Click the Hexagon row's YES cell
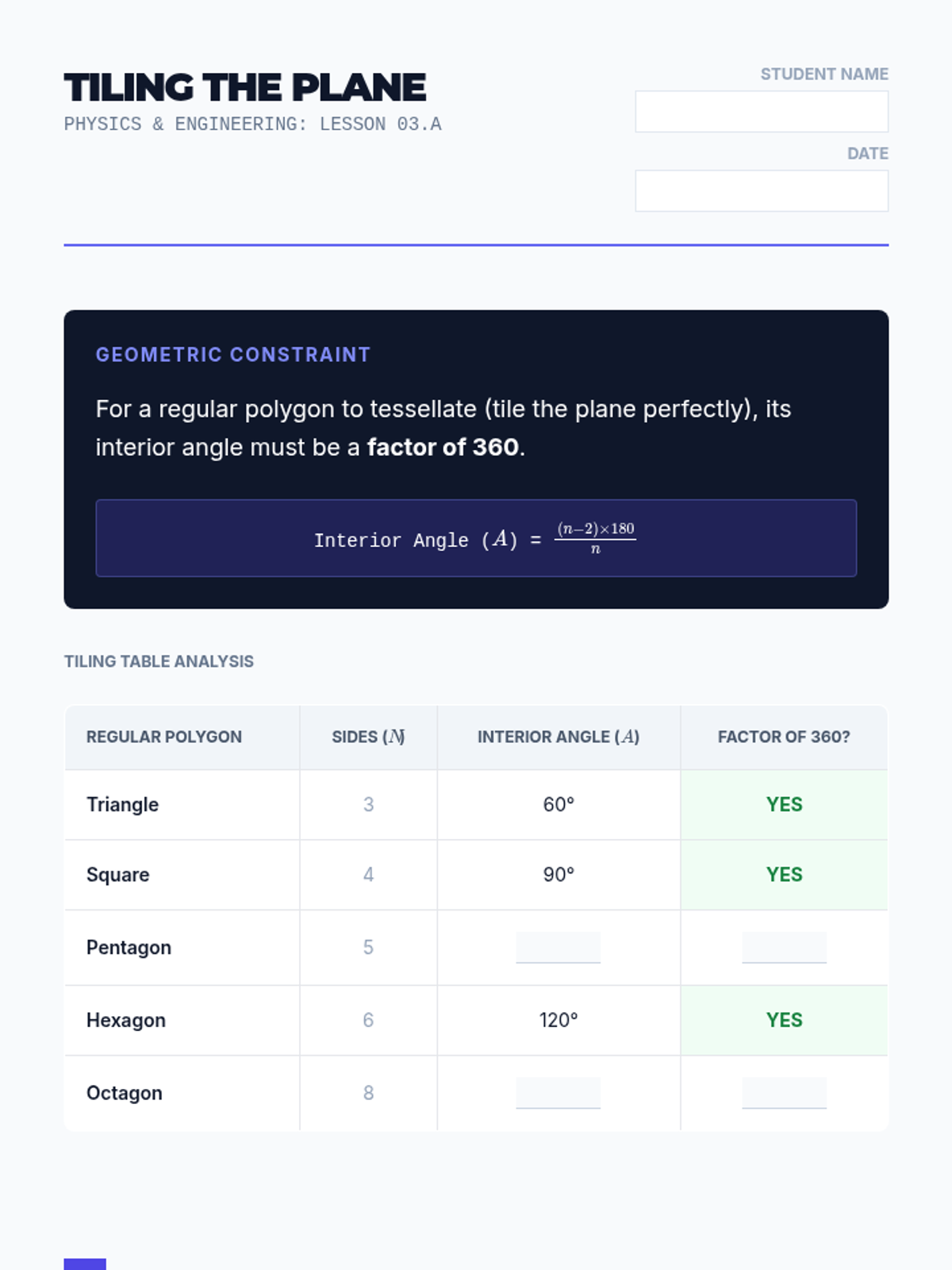This screenshot has width=952, height=1270. (784, 1020)
